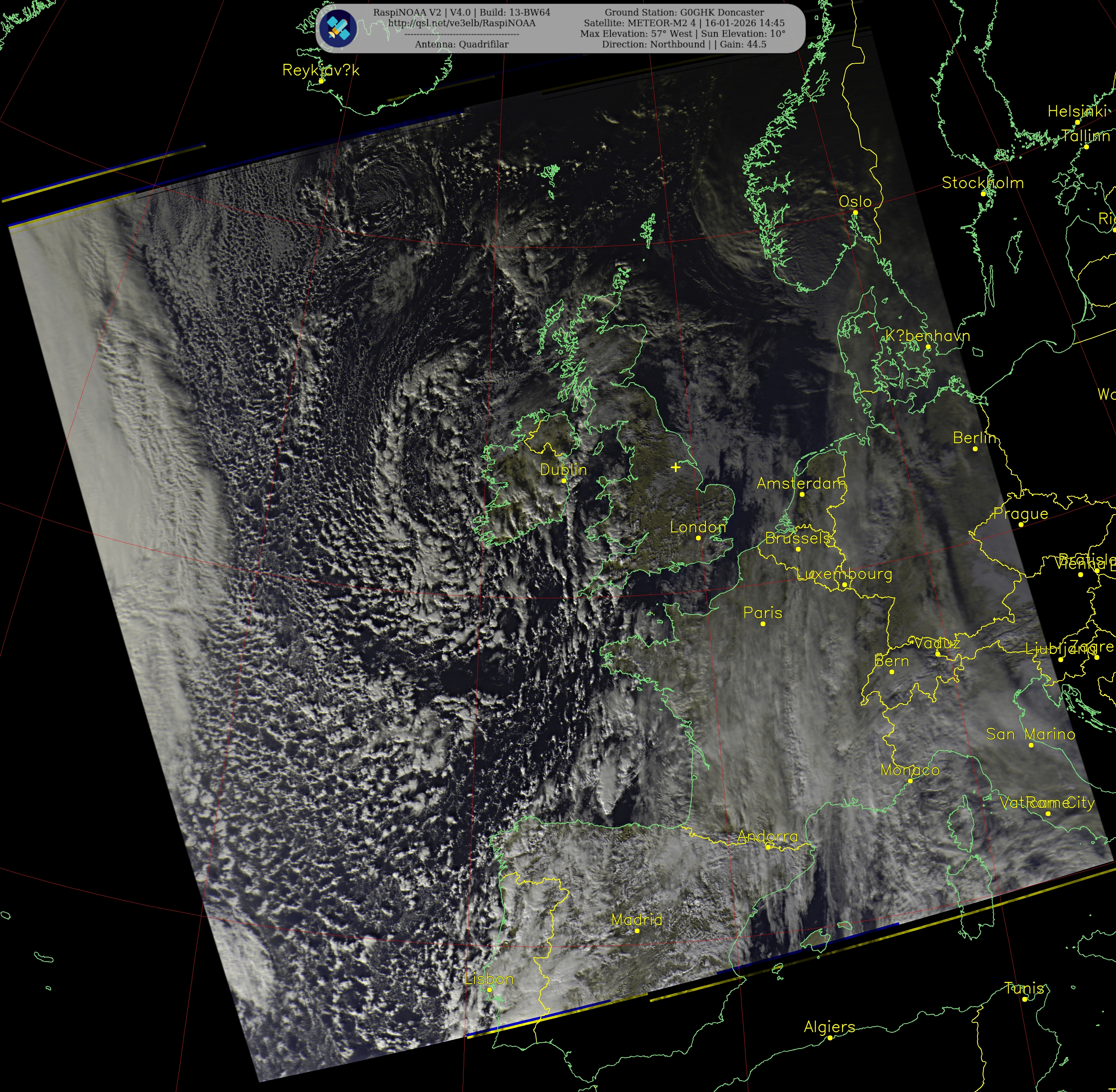Click the Andorra label
The image size is (1116, 1092).
[767, 836]
